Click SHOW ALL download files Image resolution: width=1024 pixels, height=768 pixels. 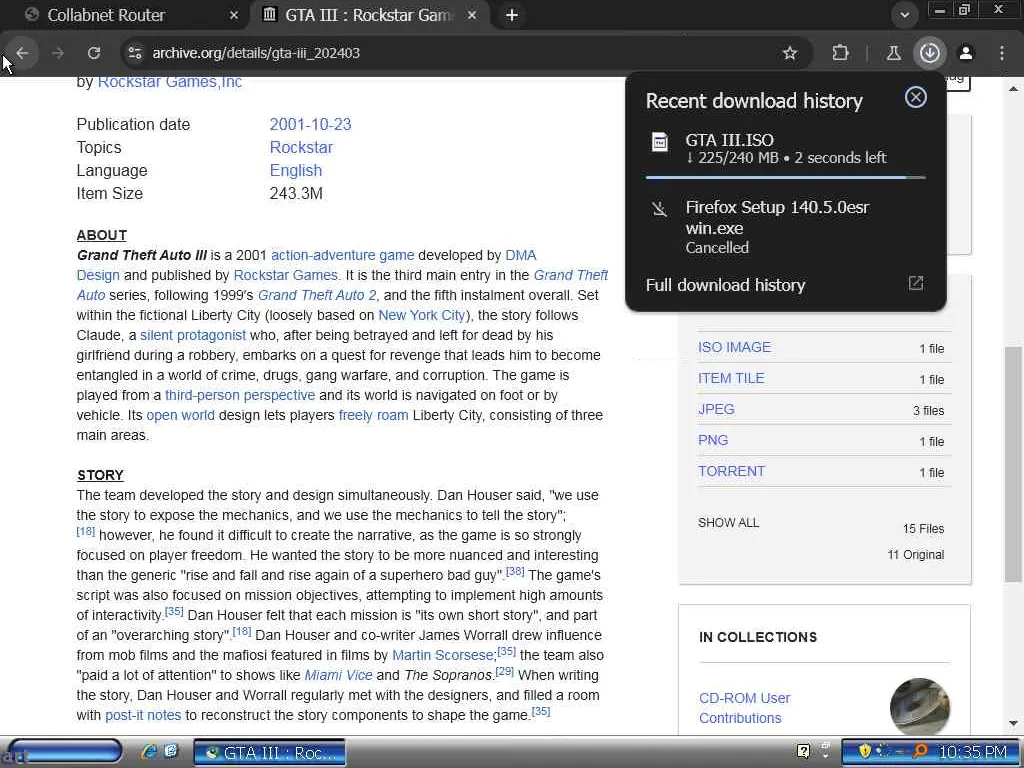728,523
